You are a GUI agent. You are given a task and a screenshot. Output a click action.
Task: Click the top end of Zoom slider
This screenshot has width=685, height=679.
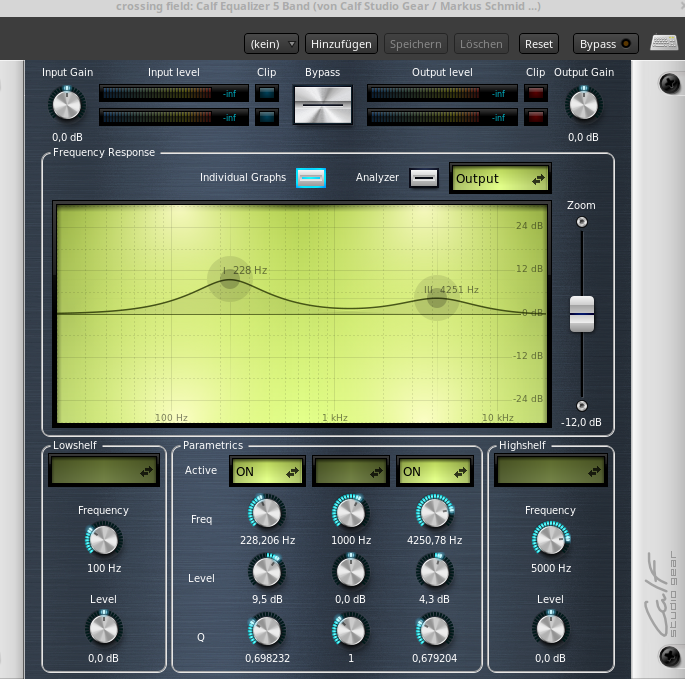pos(582,222)
